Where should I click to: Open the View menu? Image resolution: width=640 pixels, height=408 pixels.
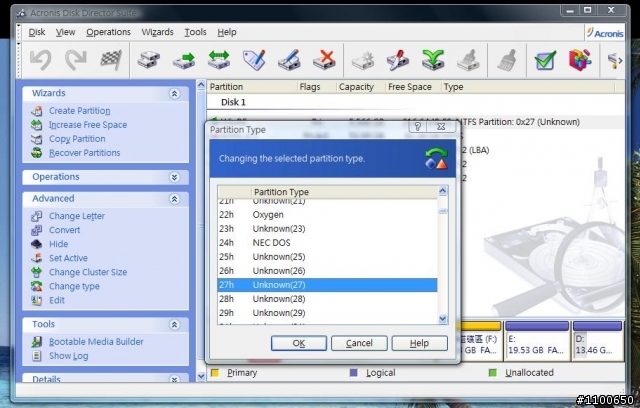pos(65,32)
